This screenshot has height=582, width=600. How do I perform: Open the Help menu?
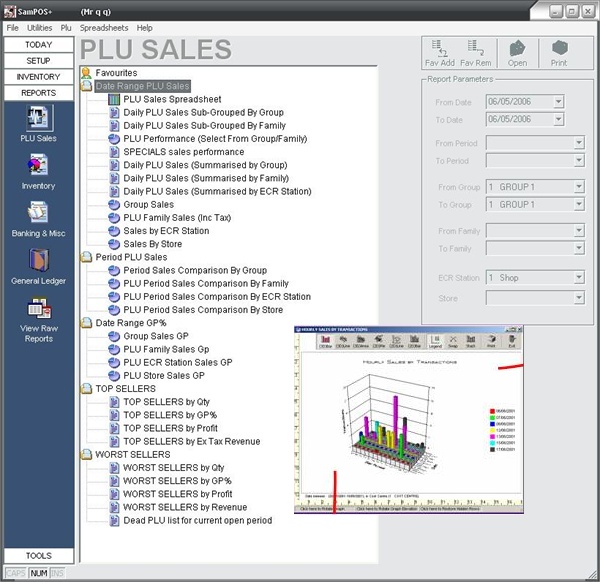(x=145, y=28)
